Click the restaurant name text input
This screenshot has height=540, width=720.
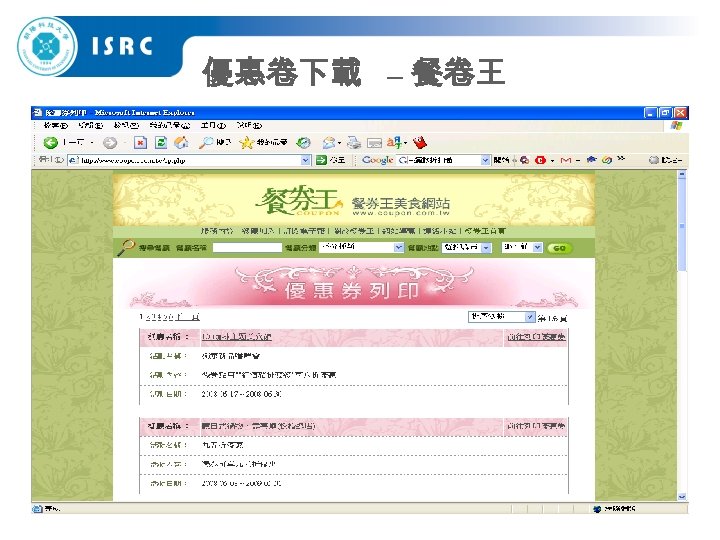(x=247, y=248)
